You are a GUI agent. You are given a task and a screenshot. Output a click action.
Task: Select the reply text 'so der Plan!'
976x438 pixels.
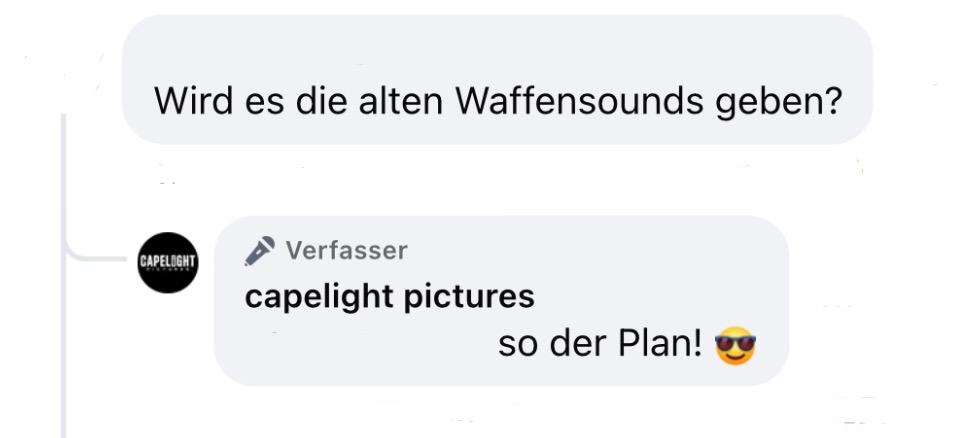pos(600,343)
